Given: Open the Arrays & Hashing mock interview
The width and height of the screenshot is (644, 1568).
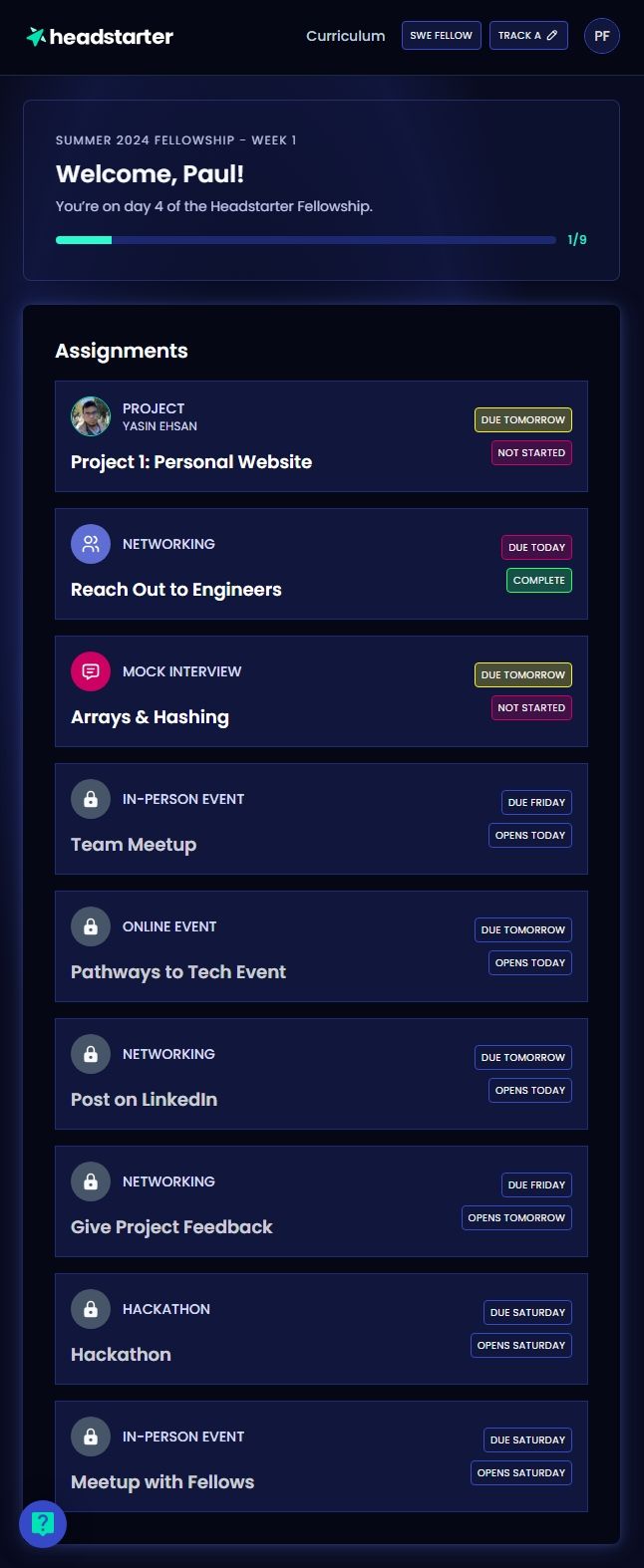Looking at the screenshot, I should [x=321, y=691].
